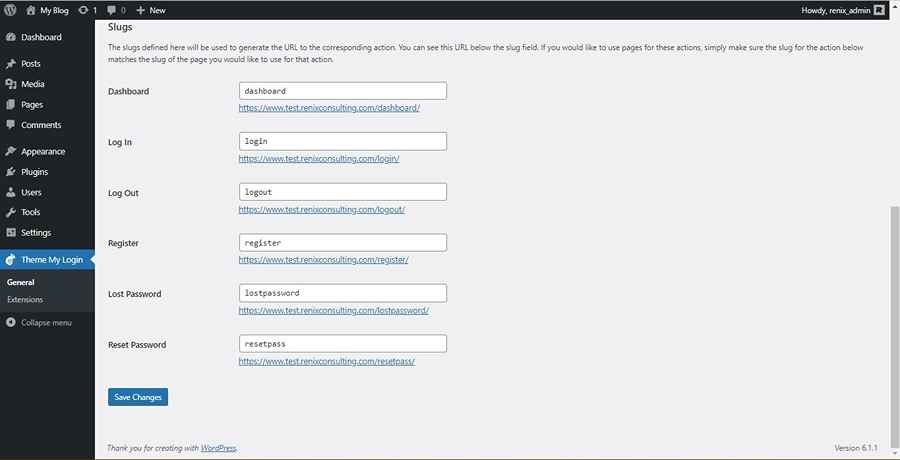Focus the Log In slug field
This screenshot has height=460, width=900.
tap(343, 141)
